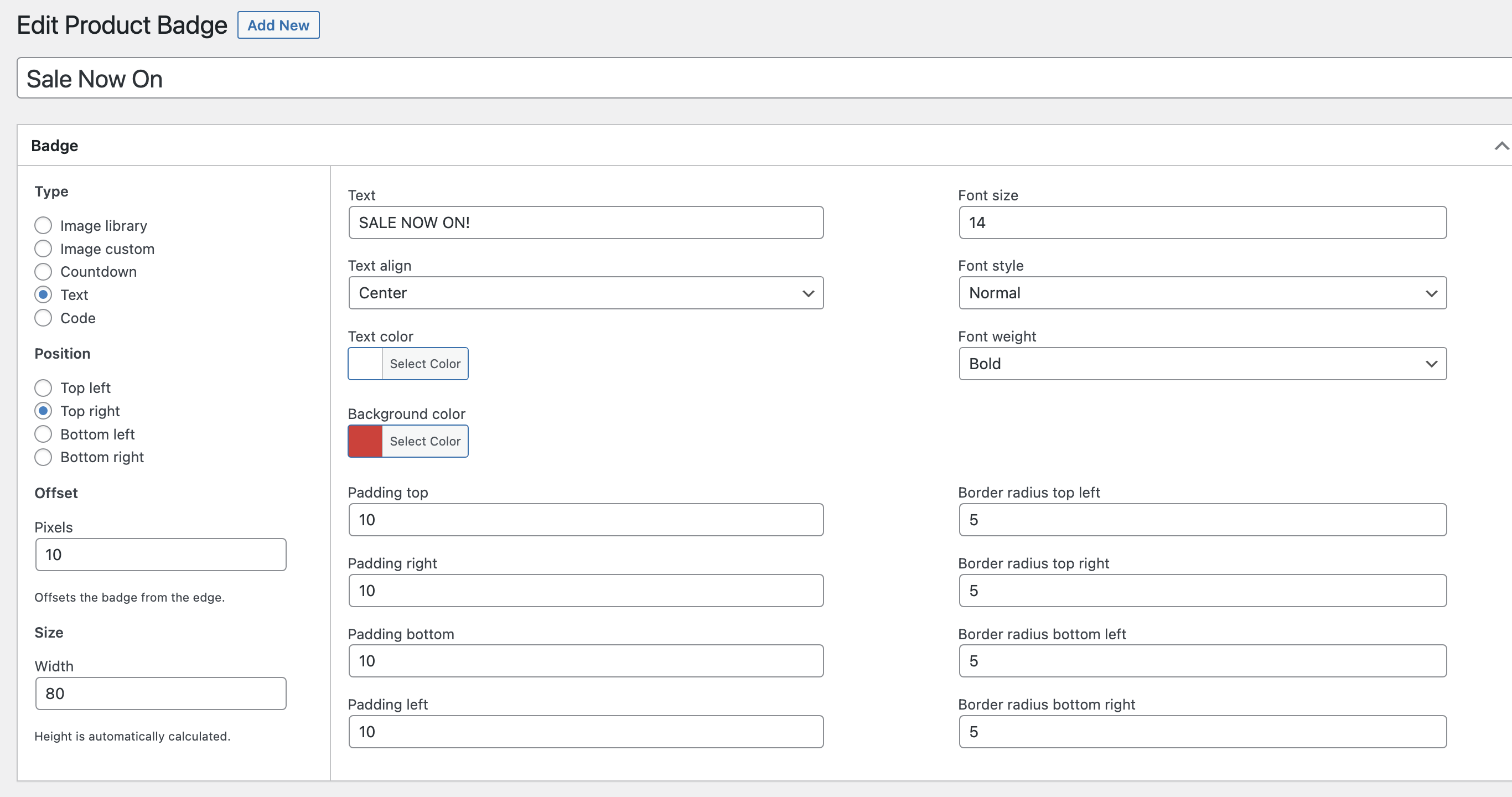Click the Offset Pixels input field
The width and height of the screenshot is (1512, 797).
[x=160, y=555]
